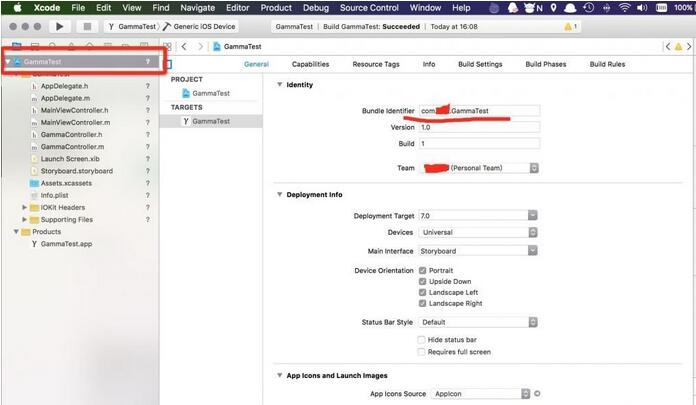696x405 pixels.
Task: Click the QQ penguin menu bar icon
Action: [x=513, y=8]
